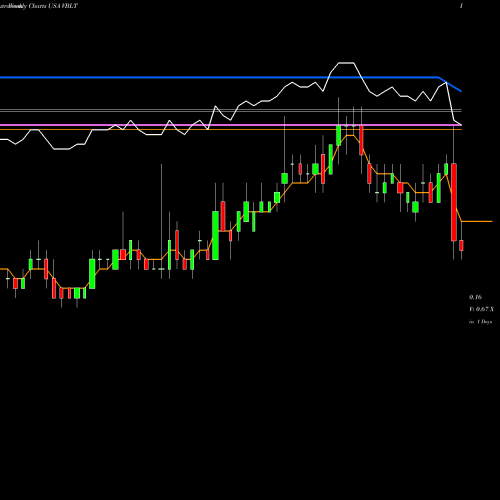Screen dimensions: 500x500
Task: Click the "0.67" volume reading text
Action: [482, 309]
